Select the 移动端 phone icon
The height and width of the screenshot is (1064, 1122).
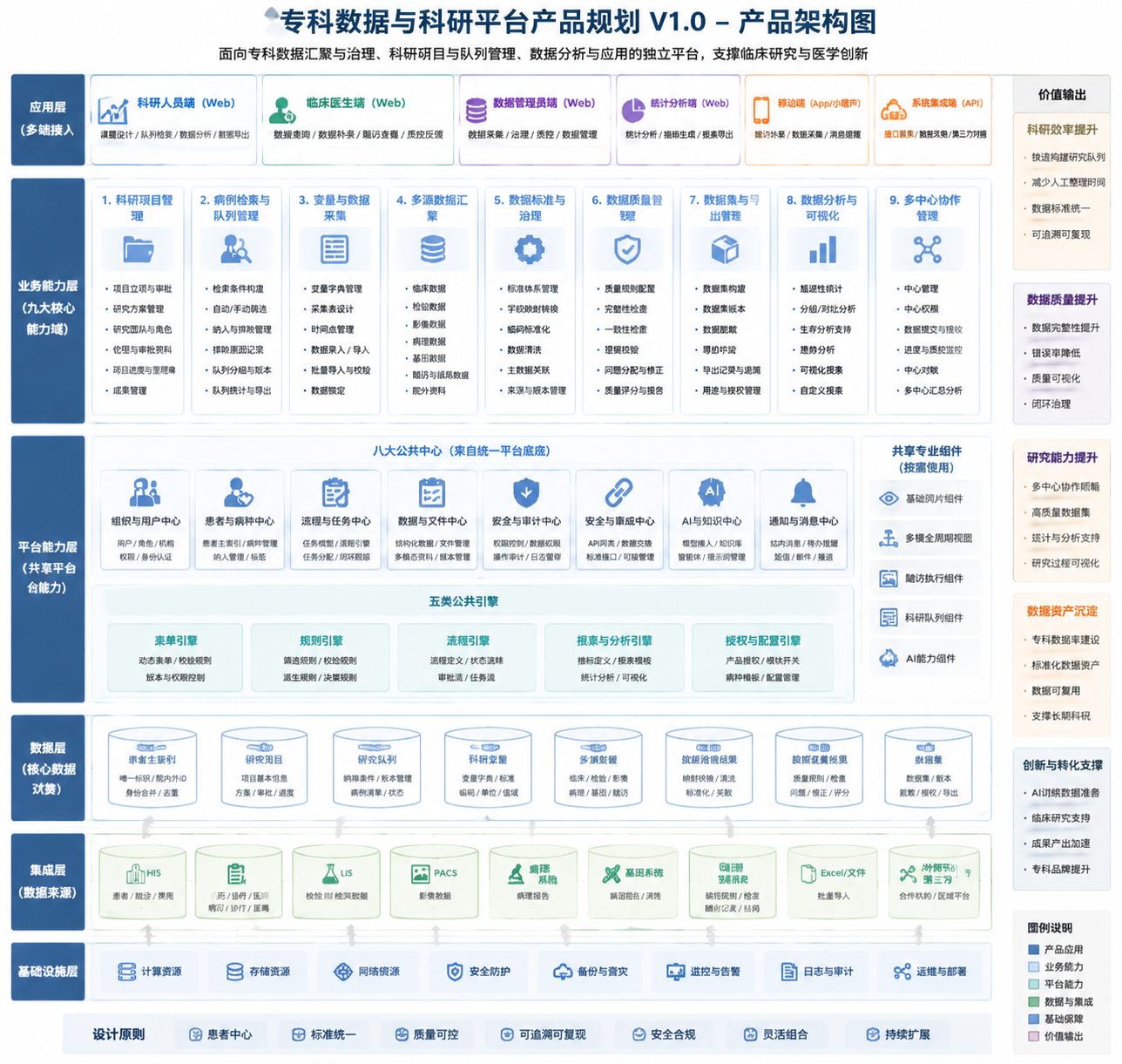761,110
